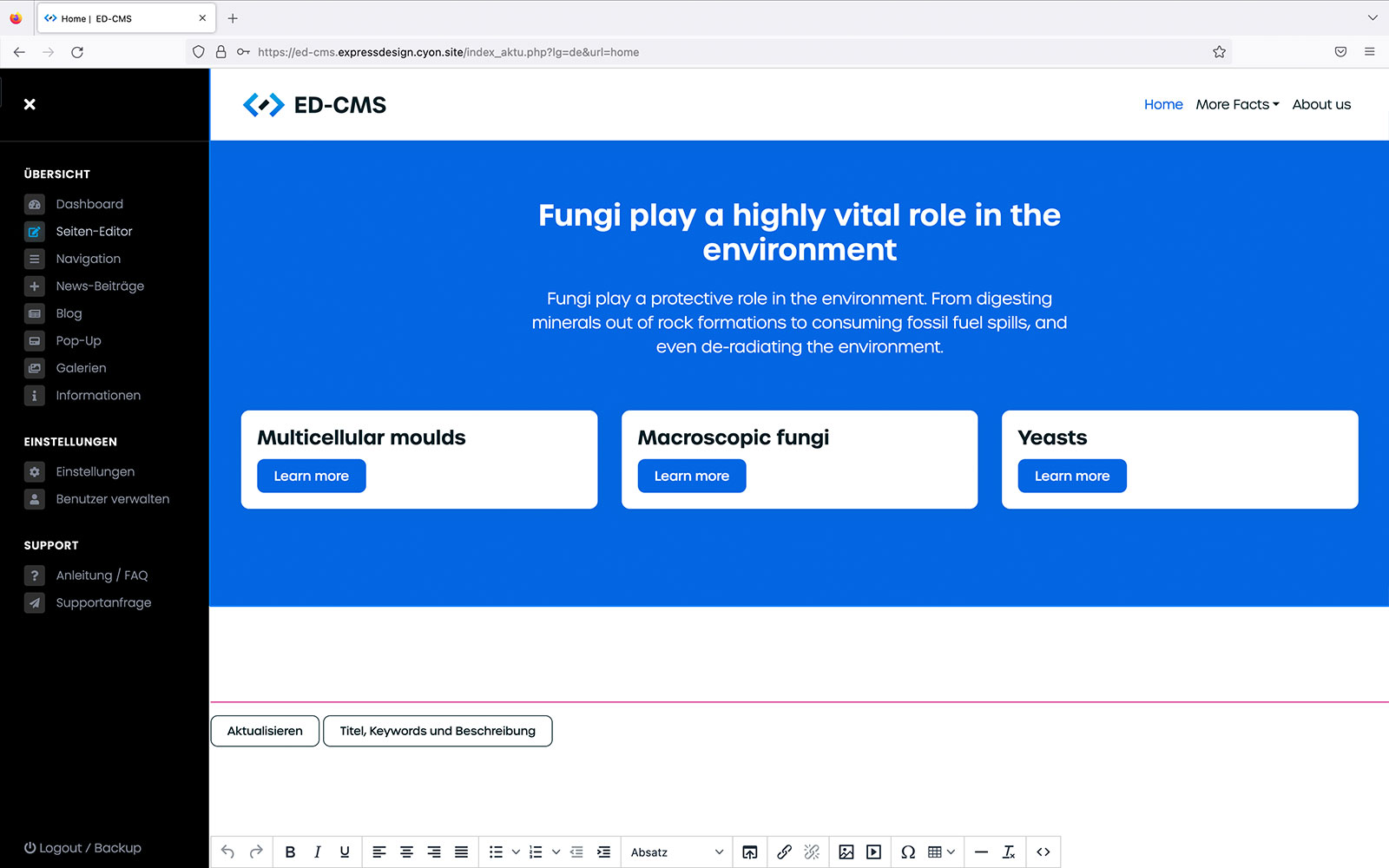Screen dimensions: 1389x868
Task: Open the Absatz paragraph format dropdown
Action: (x=676, y=852)
